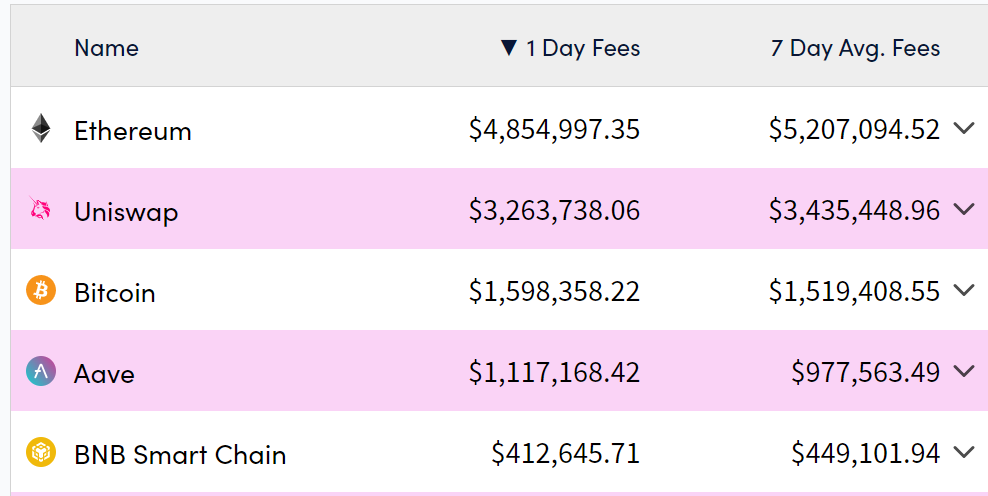Open the Bitcoin name link
Image resolution: width=988 pixels, height=496 pixels.
tap(115, 293)
